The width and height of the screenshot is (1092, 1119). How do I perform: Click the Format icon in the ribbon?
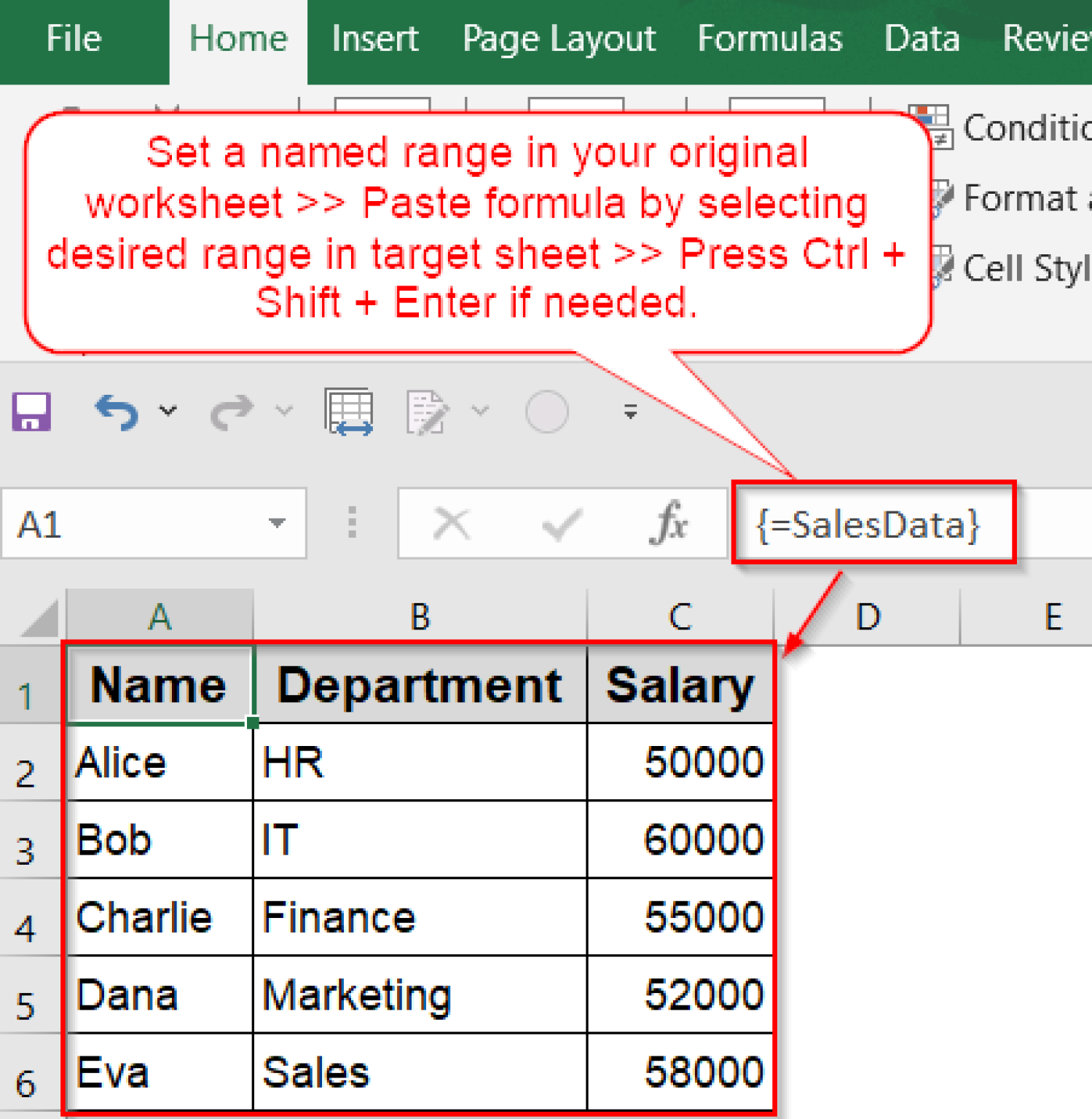[x=943, y=198]
